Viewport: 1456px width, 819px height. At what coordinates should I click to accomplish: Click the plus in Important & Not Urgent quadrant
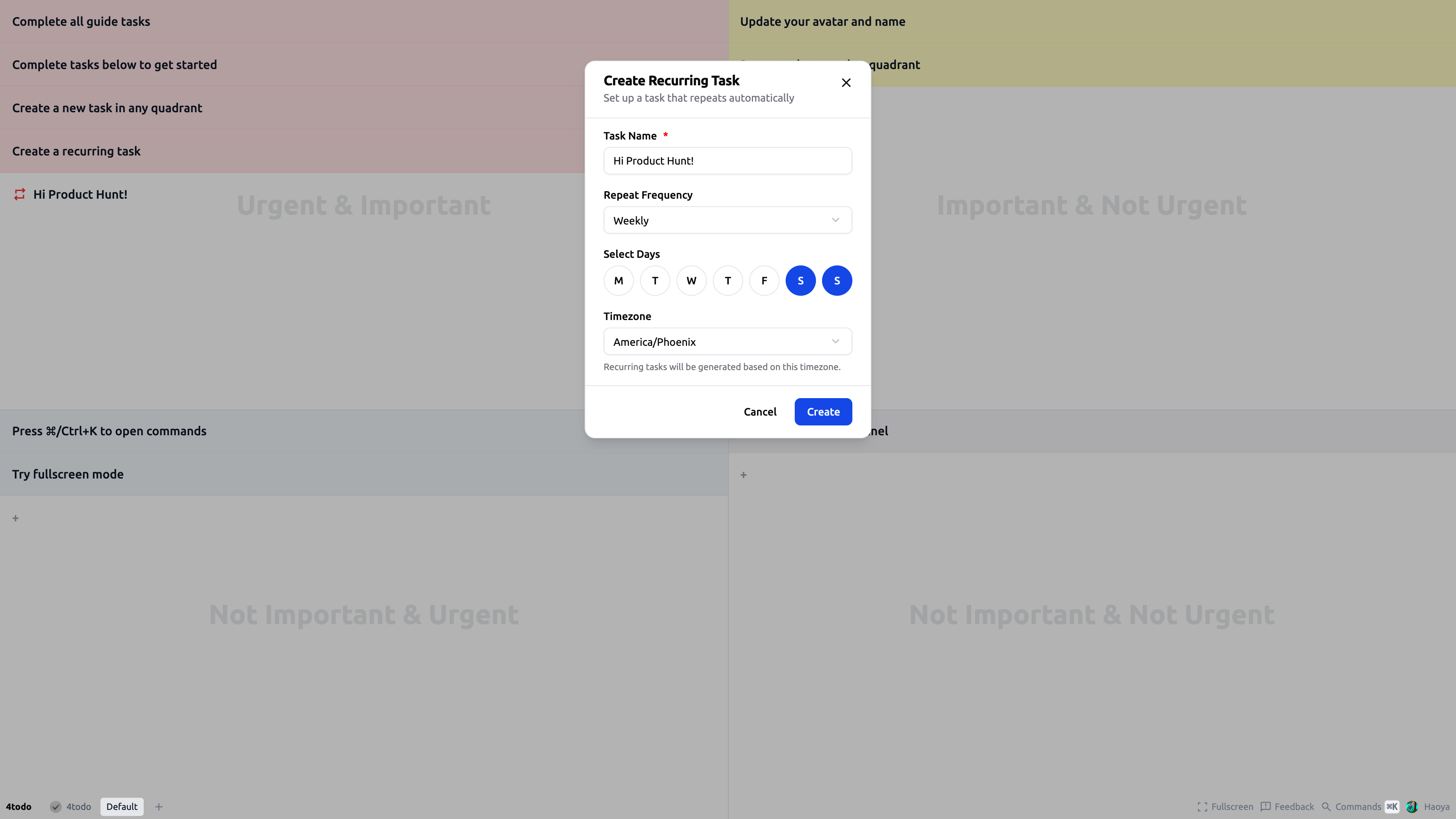[x=743, y=475]
